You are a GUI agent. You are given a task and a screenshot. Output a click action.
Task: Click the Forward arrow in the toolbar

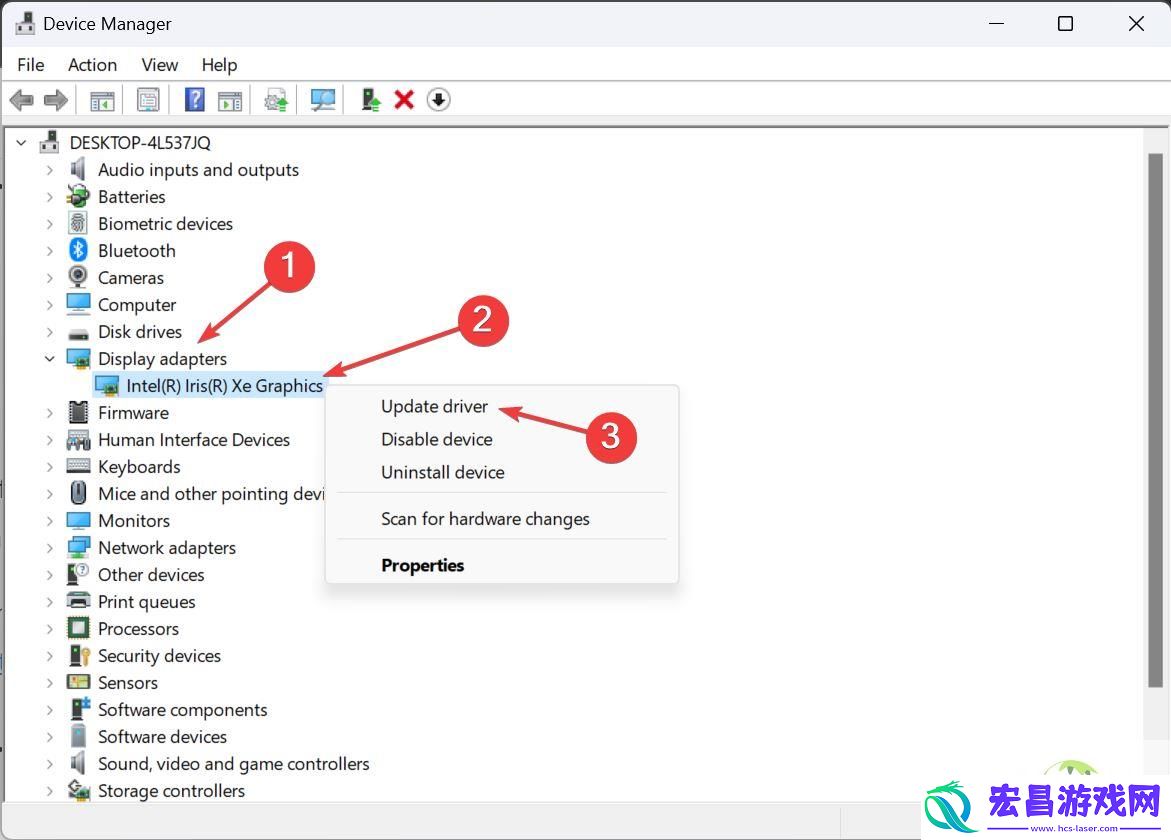[x=56, y=99]
